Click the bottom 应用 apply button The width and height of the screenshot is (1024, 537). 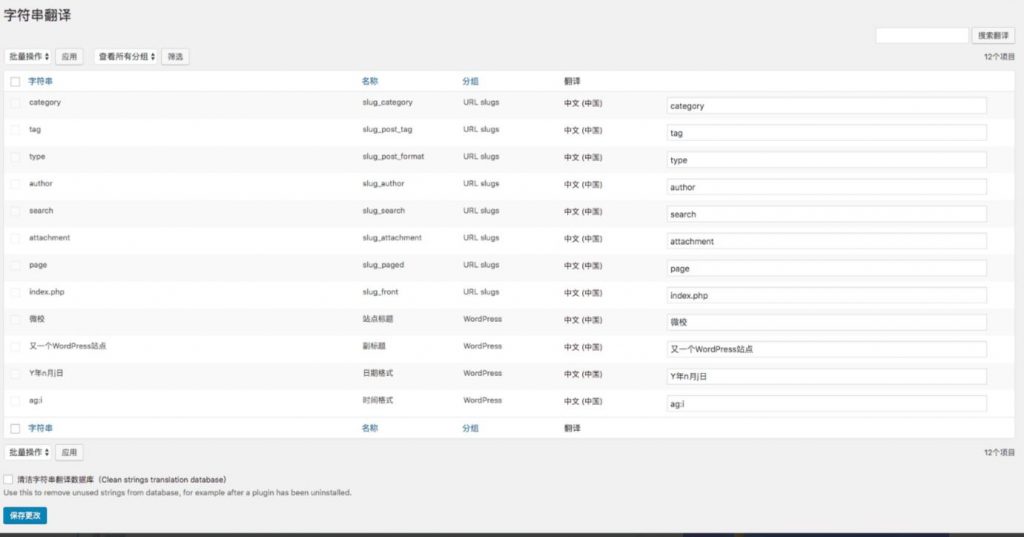click(69, 452)
